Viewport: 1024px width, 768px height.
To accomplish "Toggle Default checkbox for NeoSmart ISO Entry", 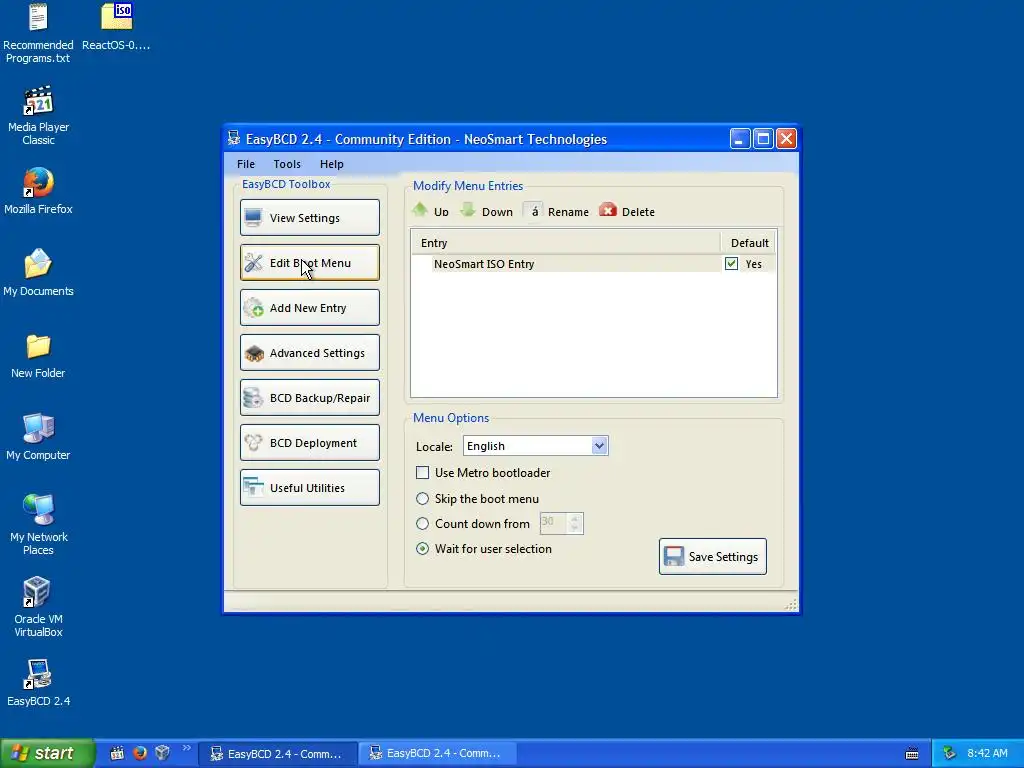I will click(731, 264).
